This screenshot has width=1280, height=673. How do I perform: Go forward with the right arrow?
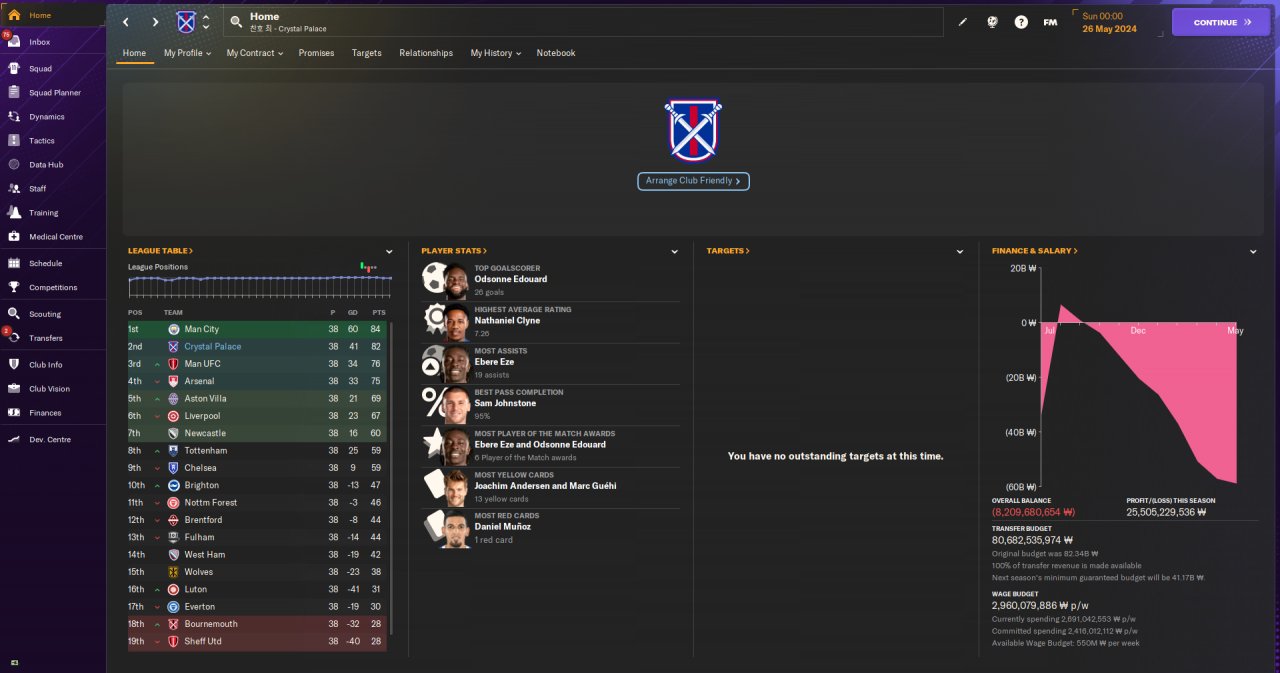[155, 22]
